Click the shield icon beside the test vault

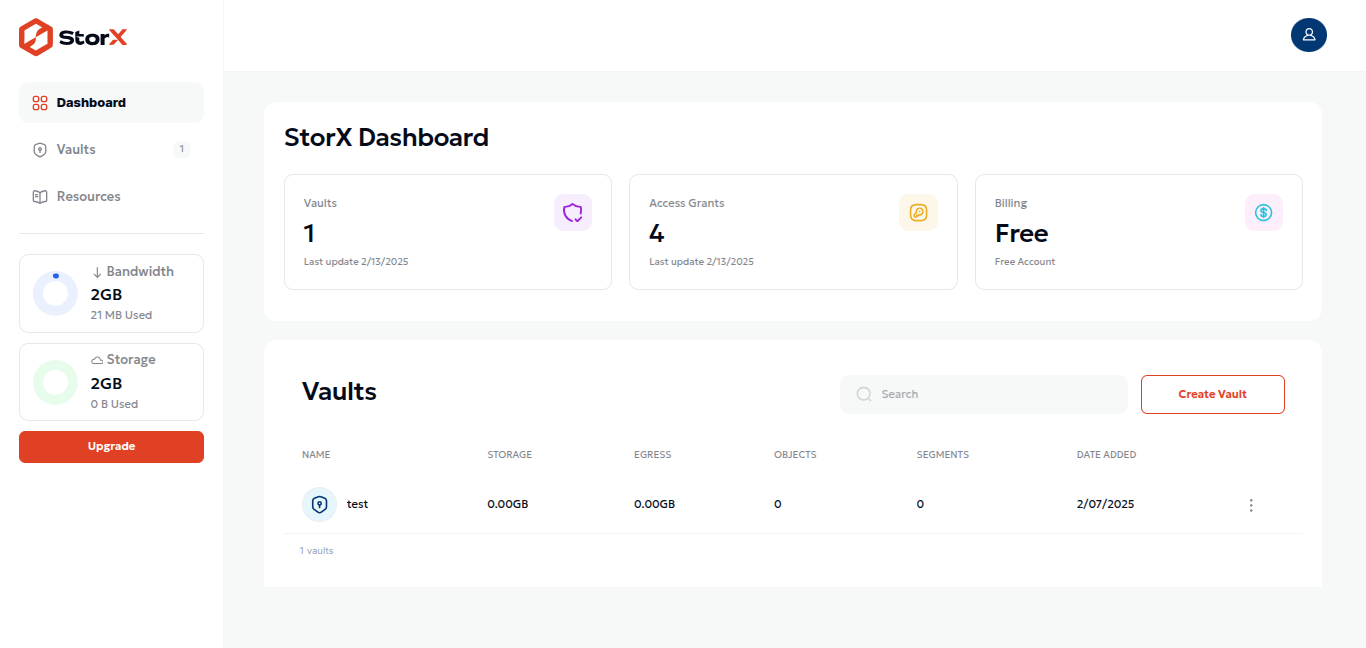click(320, 504)
